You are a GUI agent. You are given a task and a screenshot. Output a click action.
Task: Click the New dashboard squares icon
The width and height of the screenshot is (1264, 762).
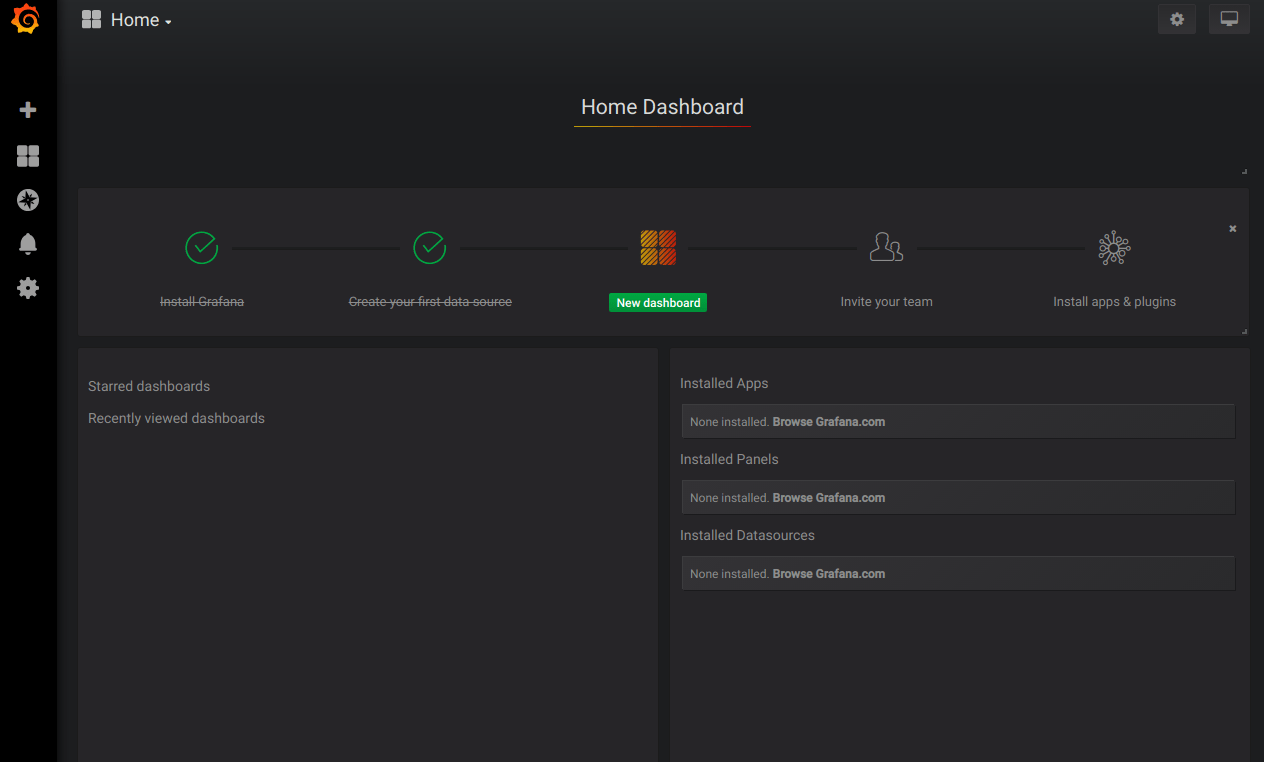pyautogui.click(x=658, y=247)
